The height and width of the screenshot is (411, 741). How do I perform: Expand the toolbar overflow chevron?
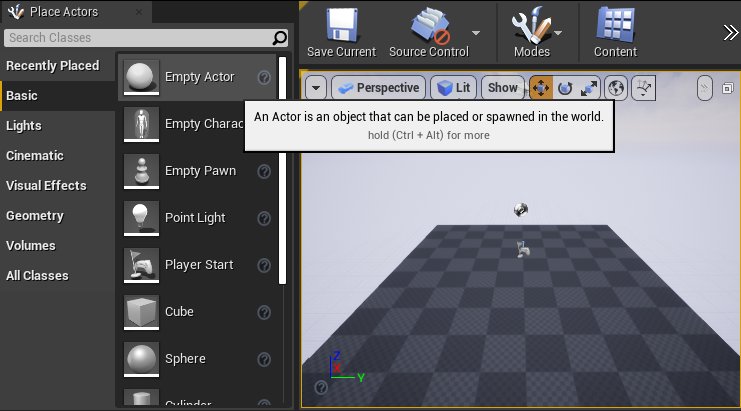point(730,31)
